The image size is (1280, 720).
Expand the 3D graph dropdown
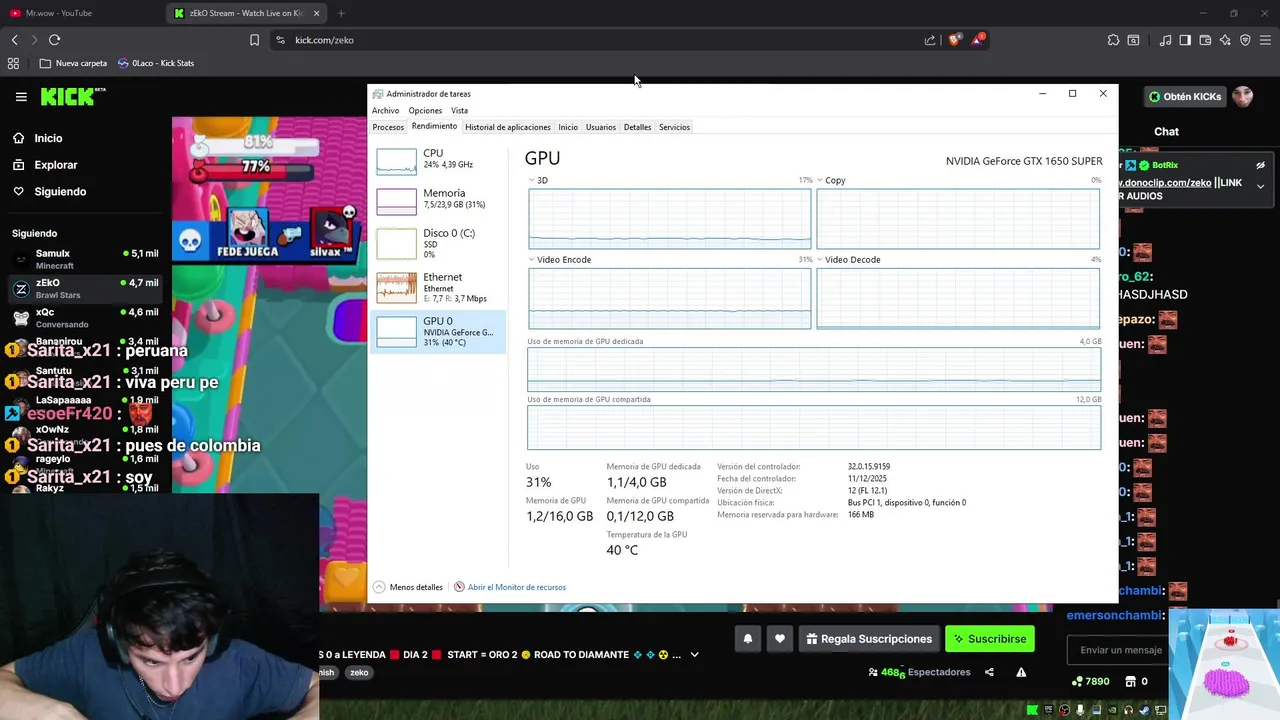tap(532, 181)
